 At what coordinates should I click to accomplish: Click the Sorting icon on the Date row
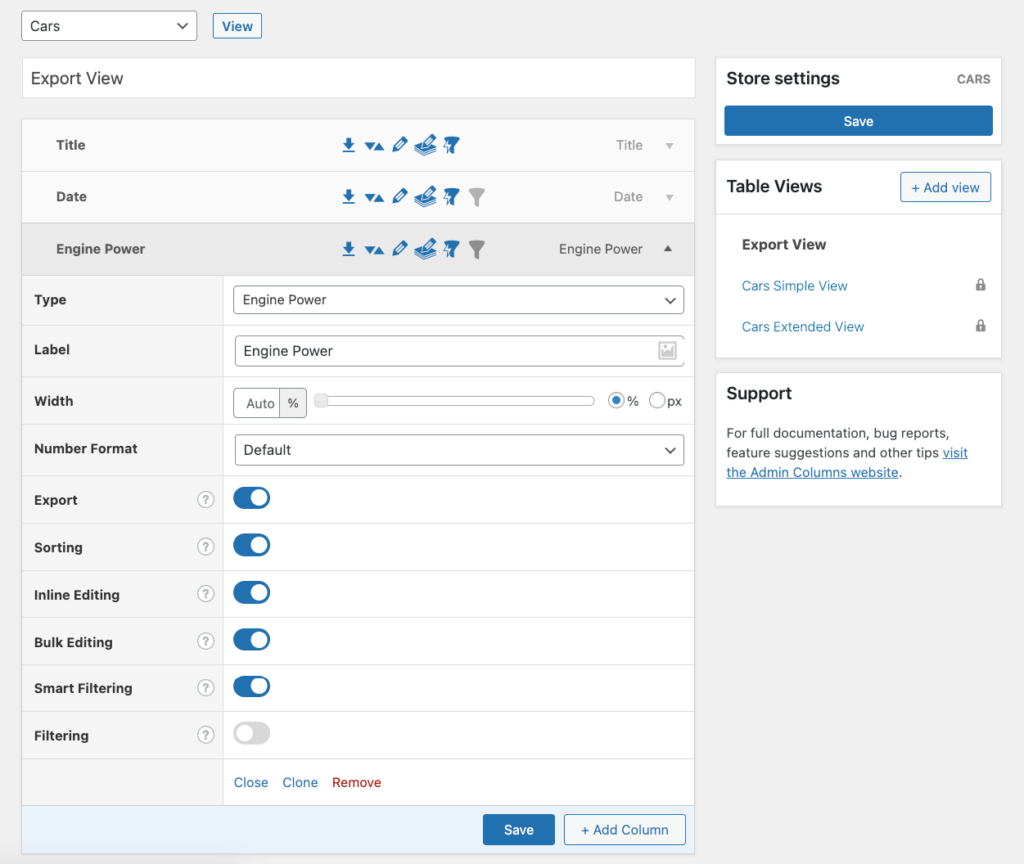373,197
